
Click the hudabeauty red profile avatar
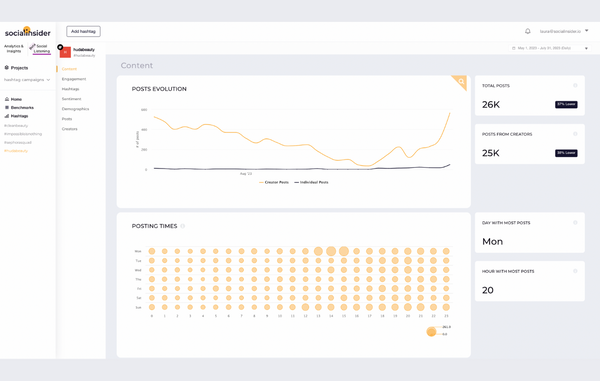pyautogui.click(x=65, y=52)
